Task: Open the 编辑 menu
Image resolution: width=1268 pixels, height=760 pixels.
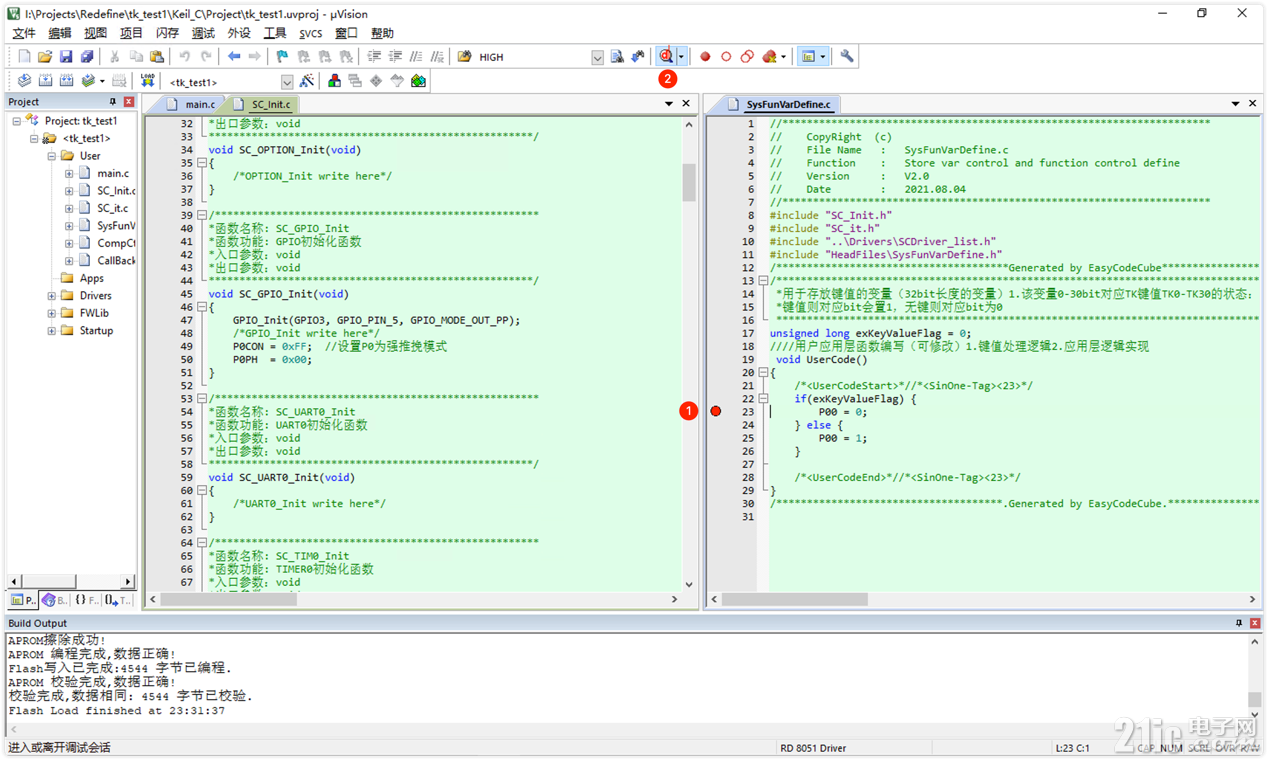Action: pos(59,33)
